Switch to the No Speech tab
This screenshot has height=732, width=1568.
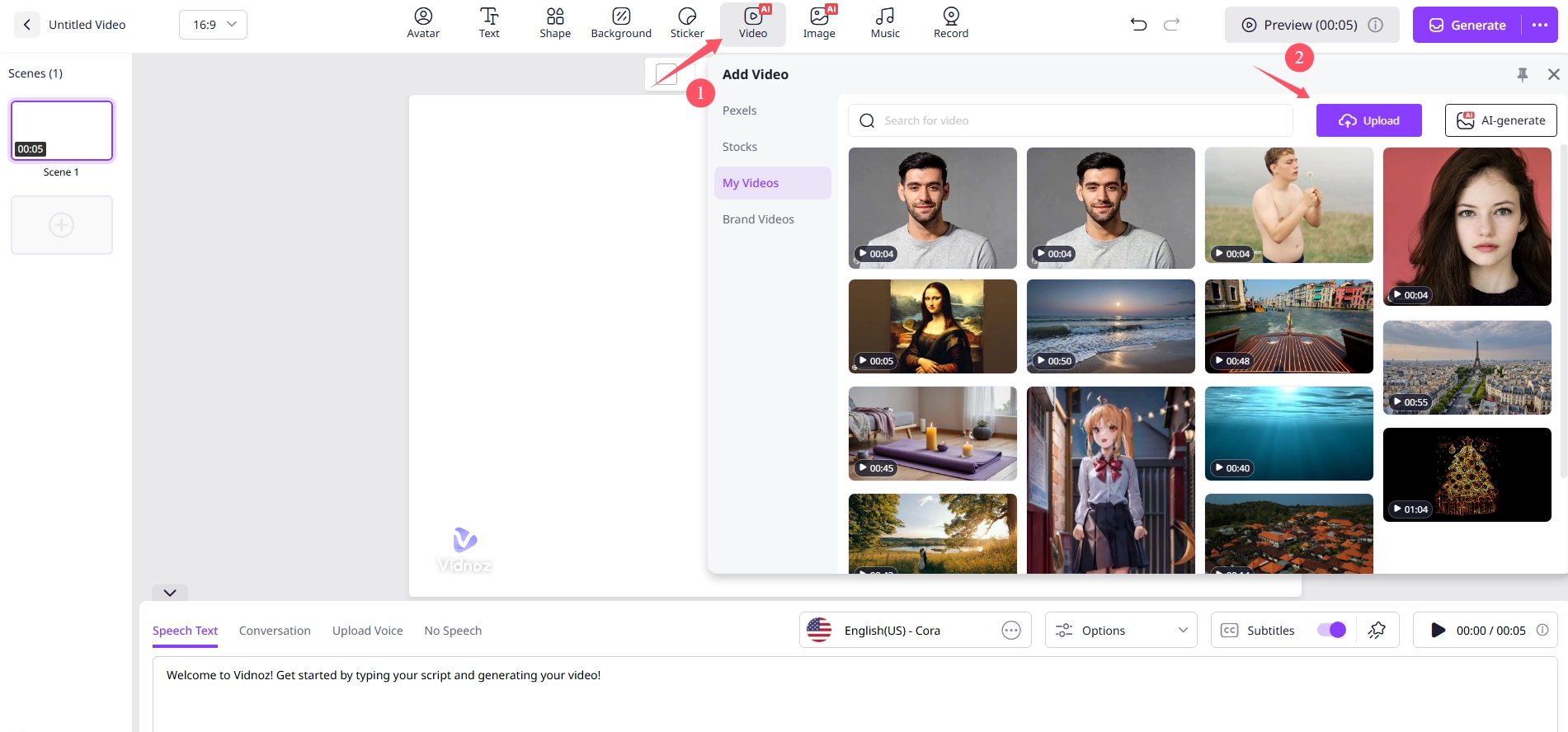click(453, 631)
